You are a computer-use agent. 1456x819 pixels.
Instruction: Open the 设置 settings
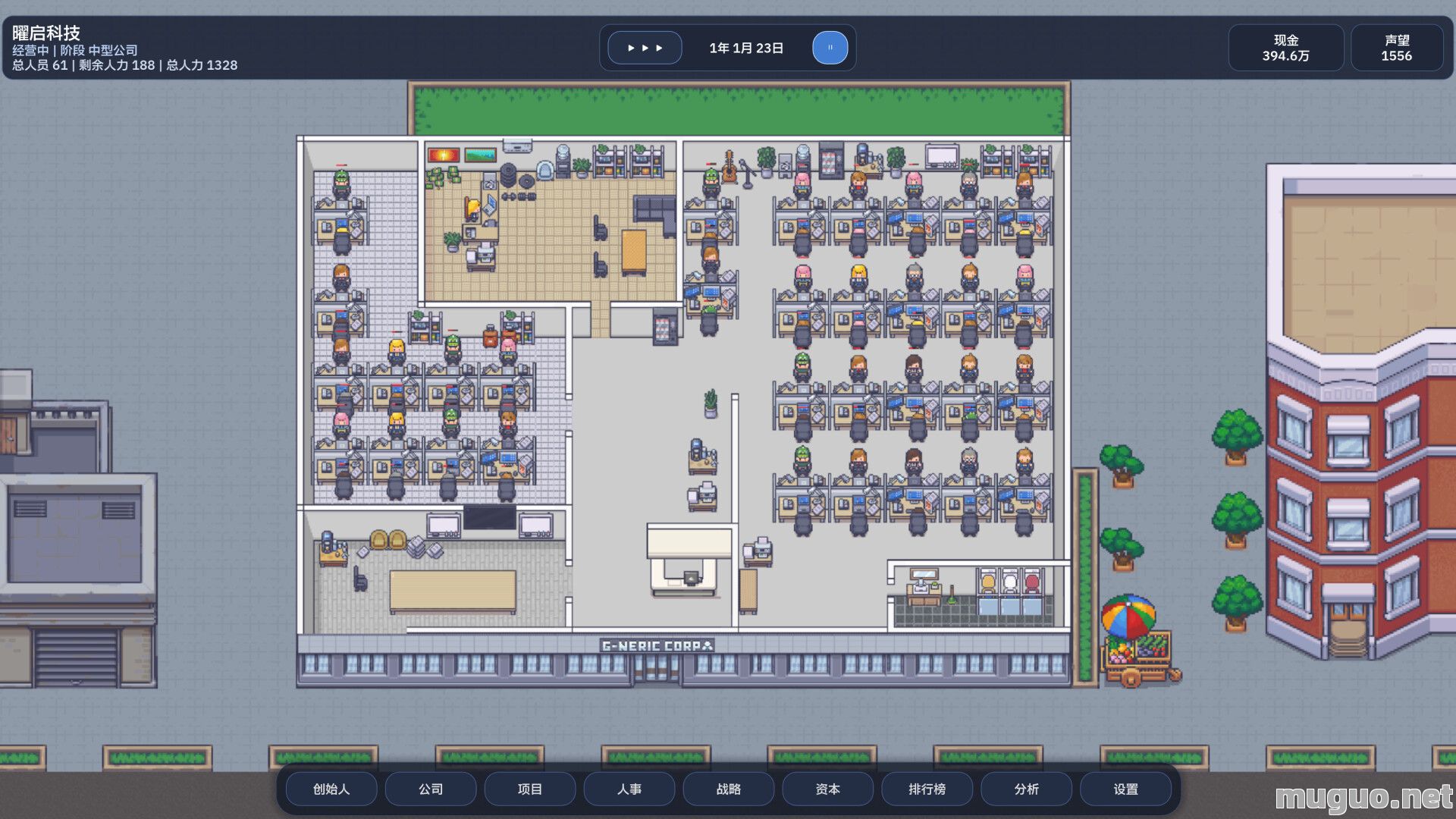1126,789
